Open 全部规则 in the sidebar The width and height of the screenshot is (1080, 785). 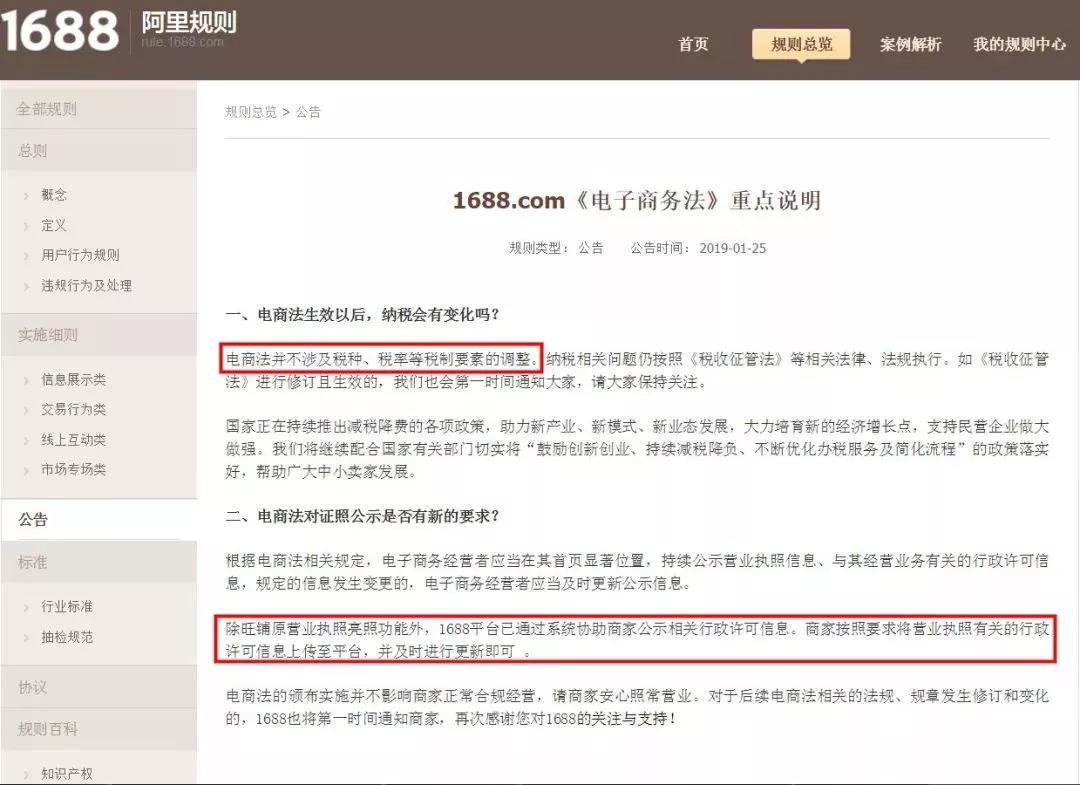(98, 109)
